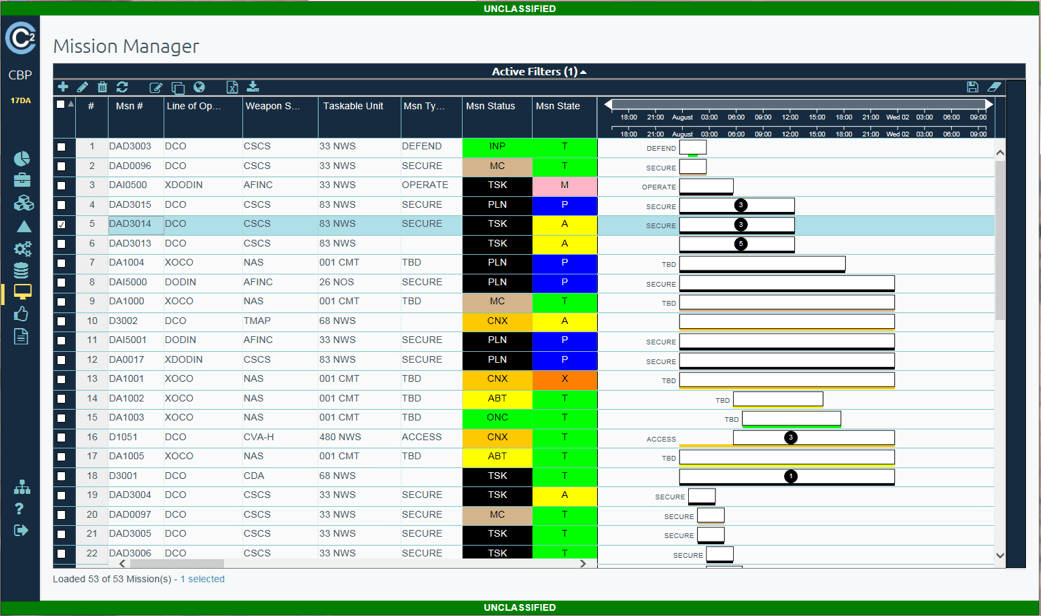Image resolution: width=1041 pixels, height=616 pixels.
Task: Click the timeline right arrow handle
Action: [x=989, y=104]
